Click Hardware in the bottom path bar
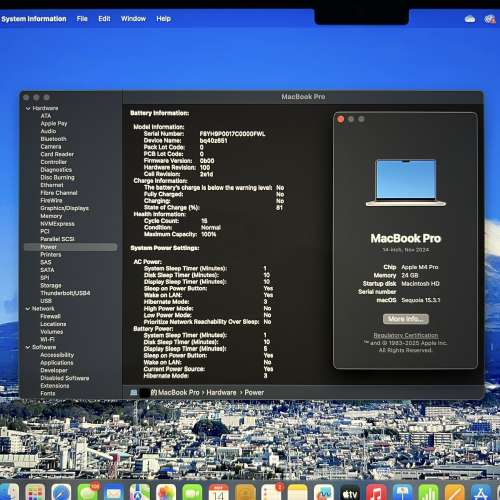 (x=221, y=393)
